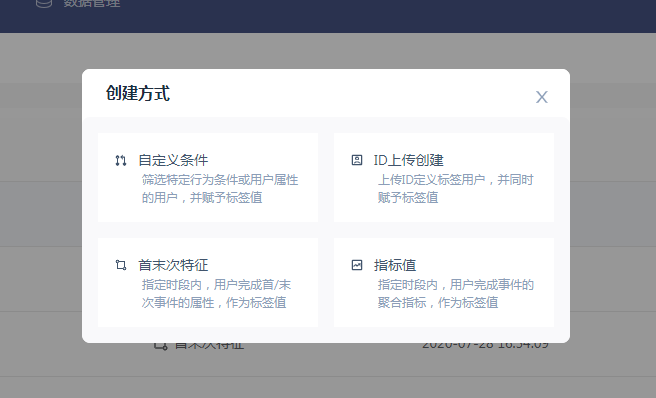
Task: Open 数据管理 in the top navigation
Action: tap(92, 3)
